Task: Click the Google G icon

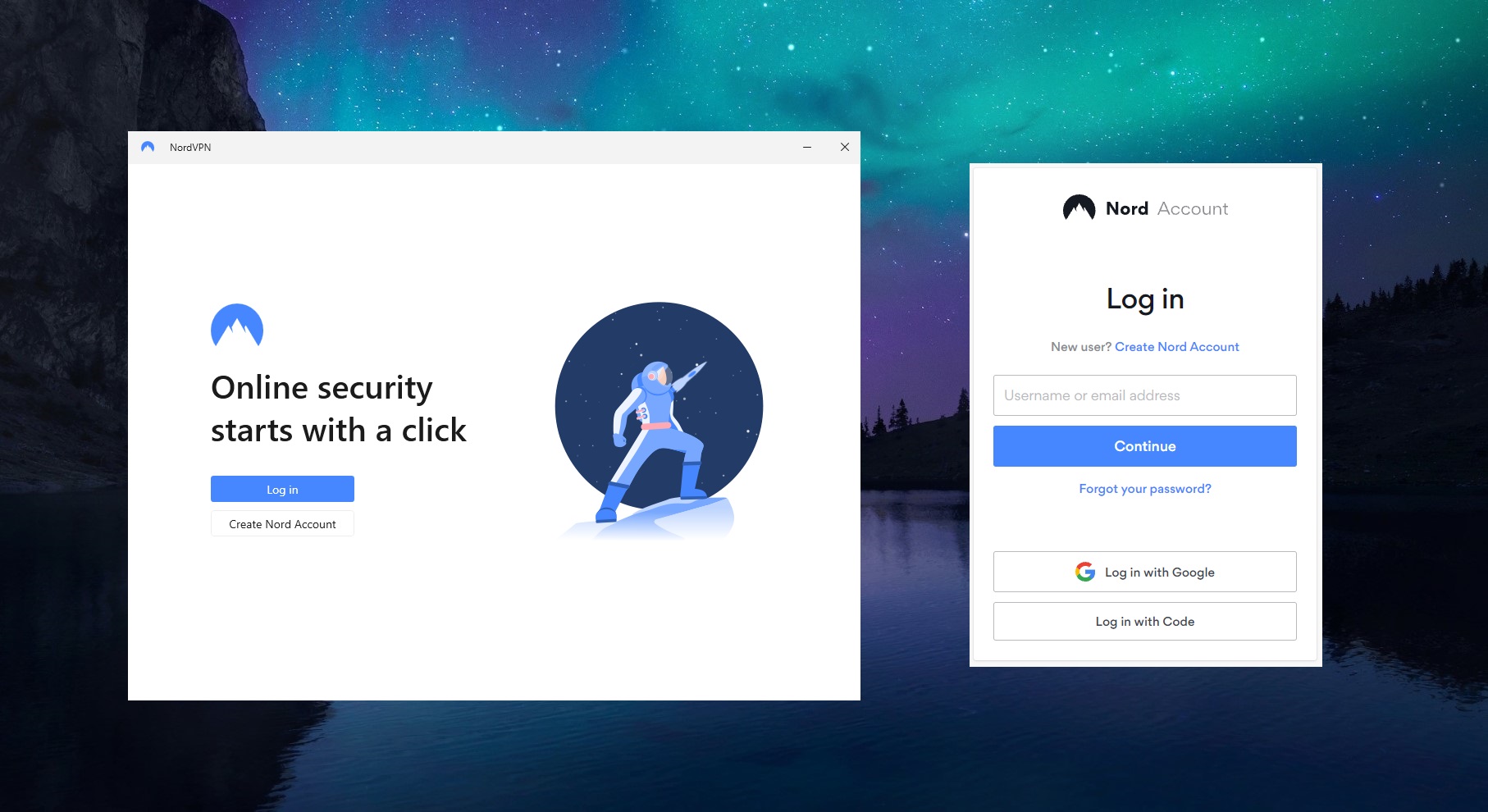Action: pyautogui.click(x=1085, y=572)
